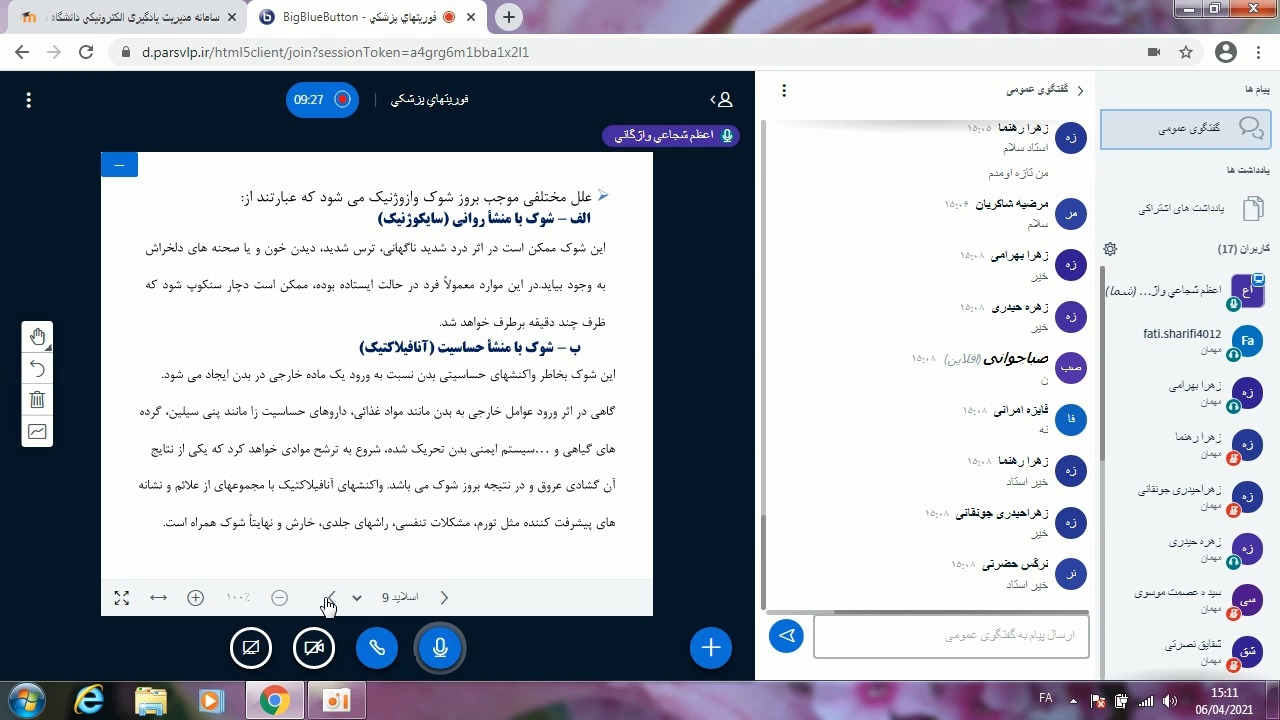The width and height of the screenshot is (1280, 720).
Task: Click the fit to width icon
Action: 158,598
